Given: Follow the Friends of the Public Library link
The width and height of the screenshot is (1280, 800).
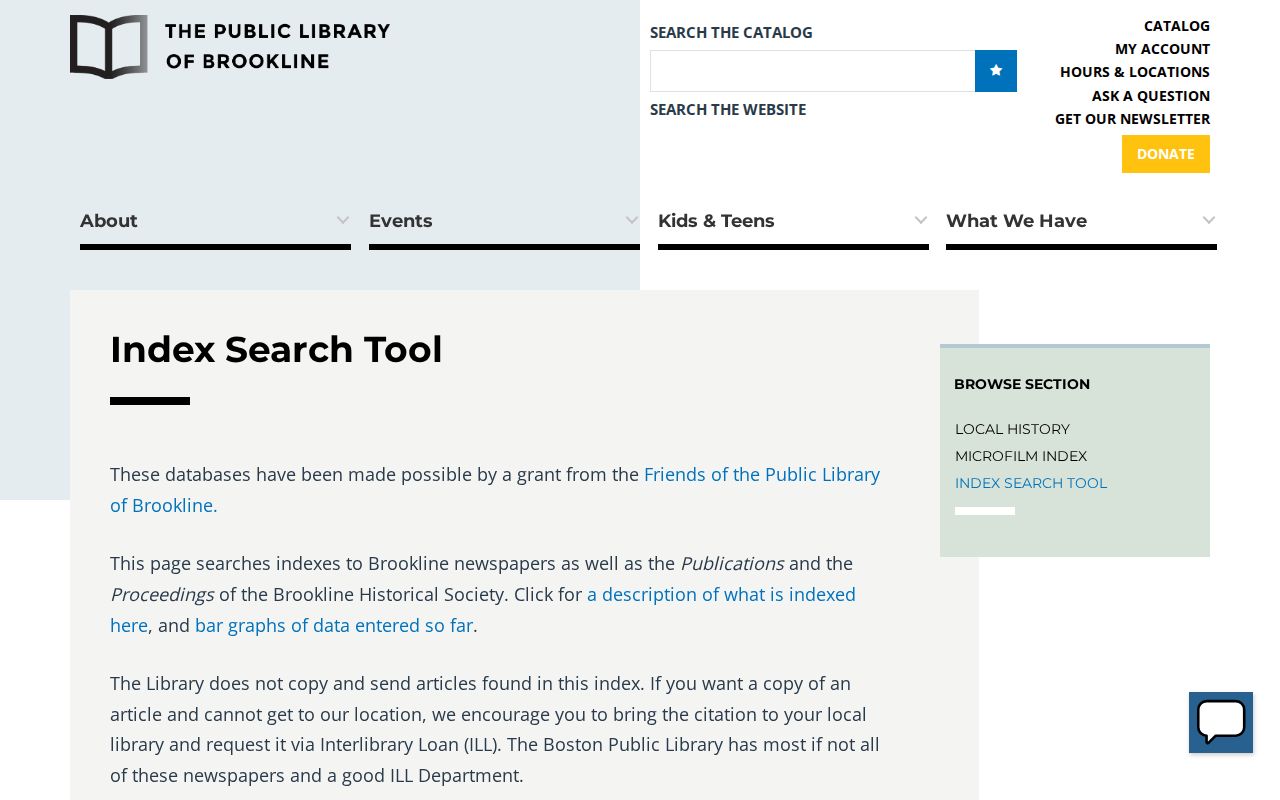Looking at the screenshot, I should (x=495, y=490).
